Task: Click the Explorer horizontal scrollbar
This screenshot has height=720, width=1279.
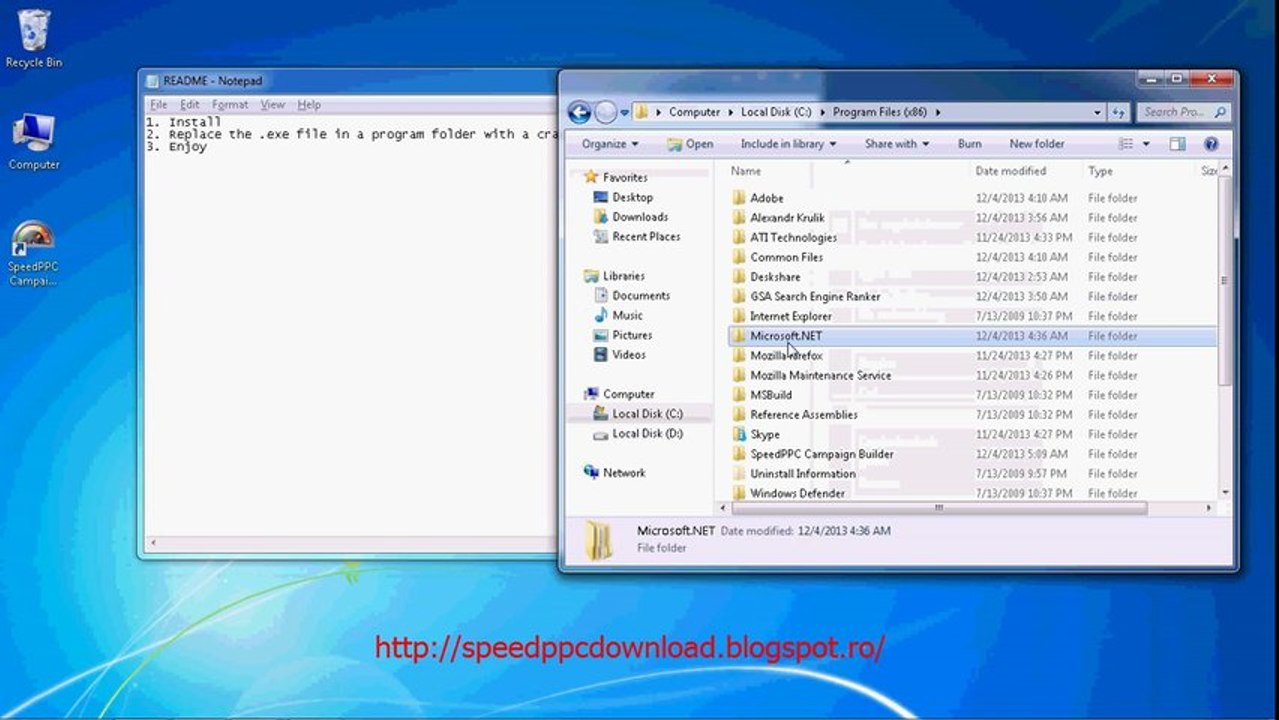Action: click(939, 508)
